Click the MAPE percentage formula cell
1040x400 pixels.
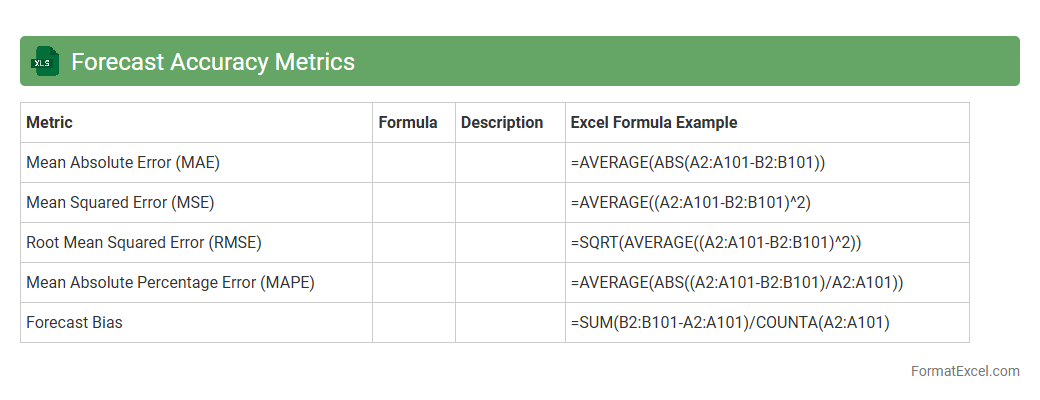(x=737, y=283)
